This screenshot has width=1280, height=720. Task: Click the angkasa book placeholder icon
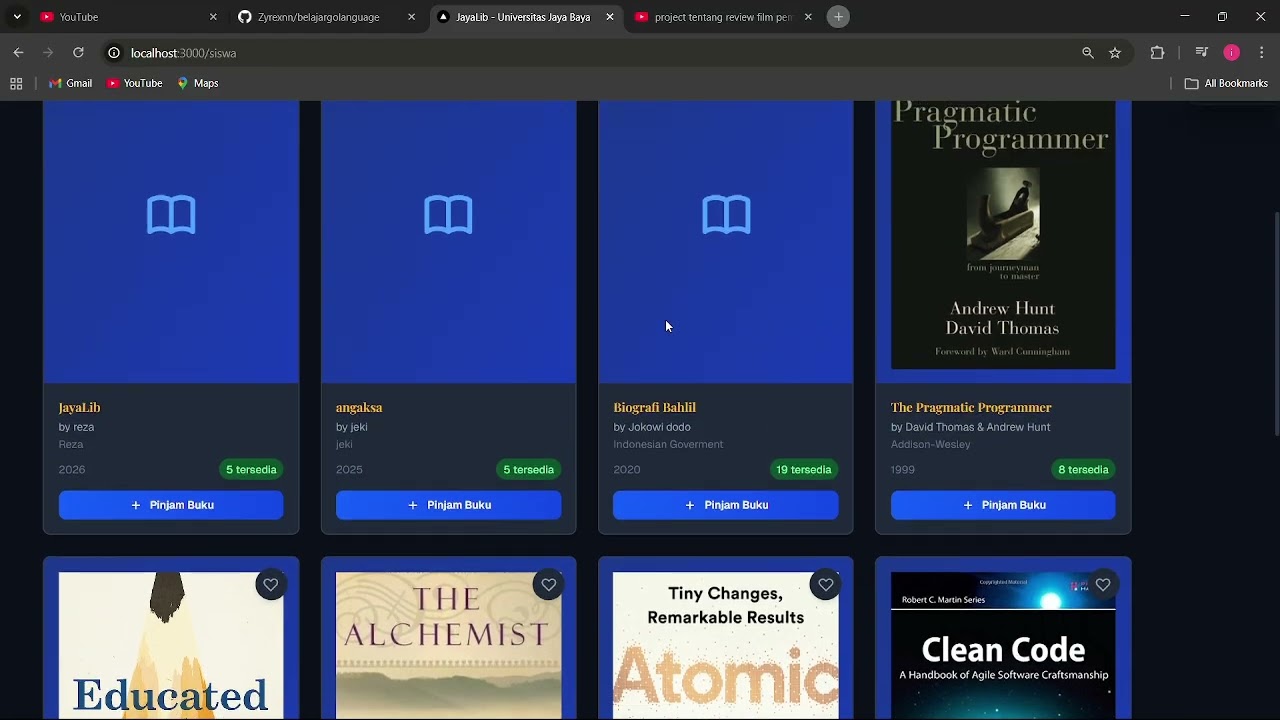(x=448, y=215)
